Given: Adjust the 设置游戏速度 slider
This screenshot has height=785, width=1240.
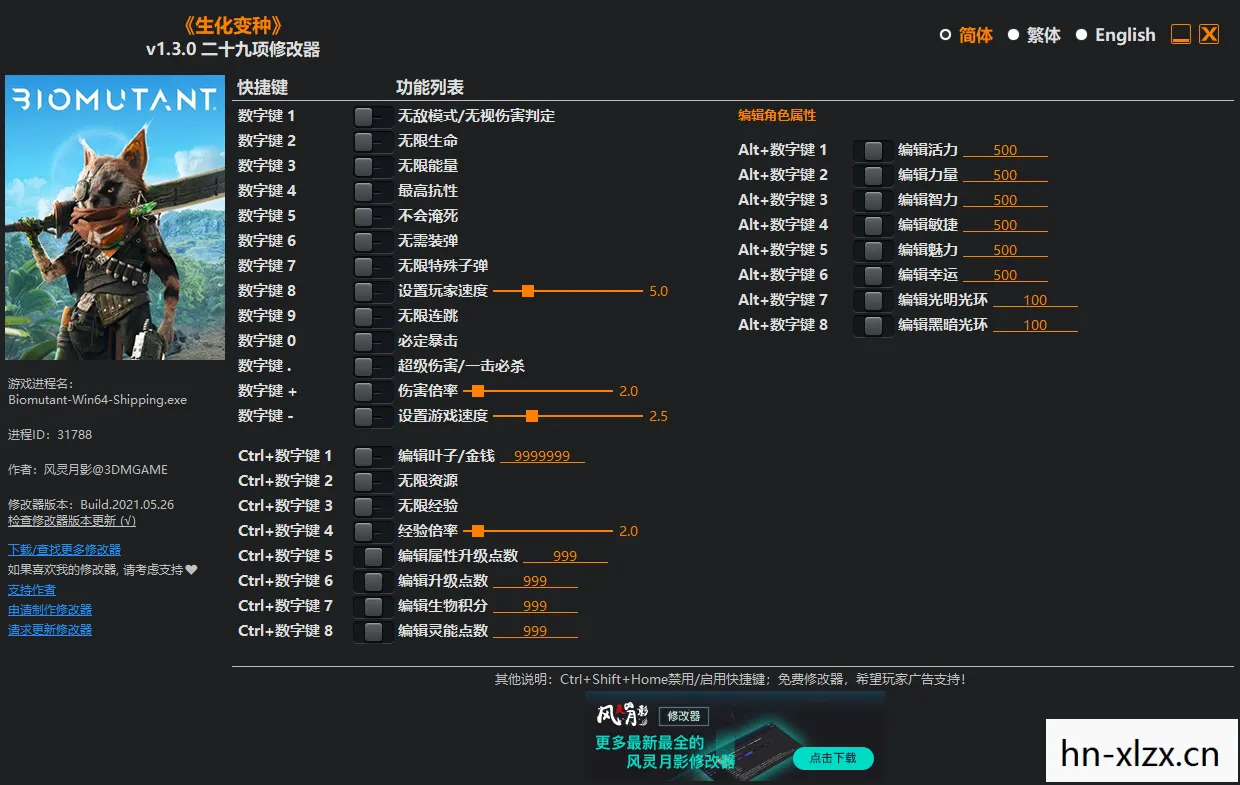Looking at the screenshot, I should click(568, 416).
